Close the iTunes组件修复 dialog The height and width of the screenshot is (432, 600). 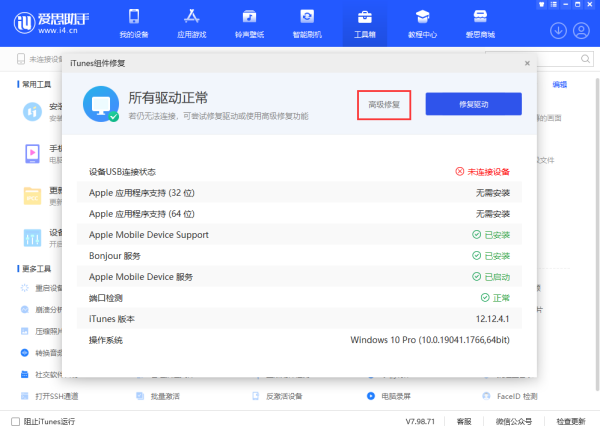[x=527, y=63]
